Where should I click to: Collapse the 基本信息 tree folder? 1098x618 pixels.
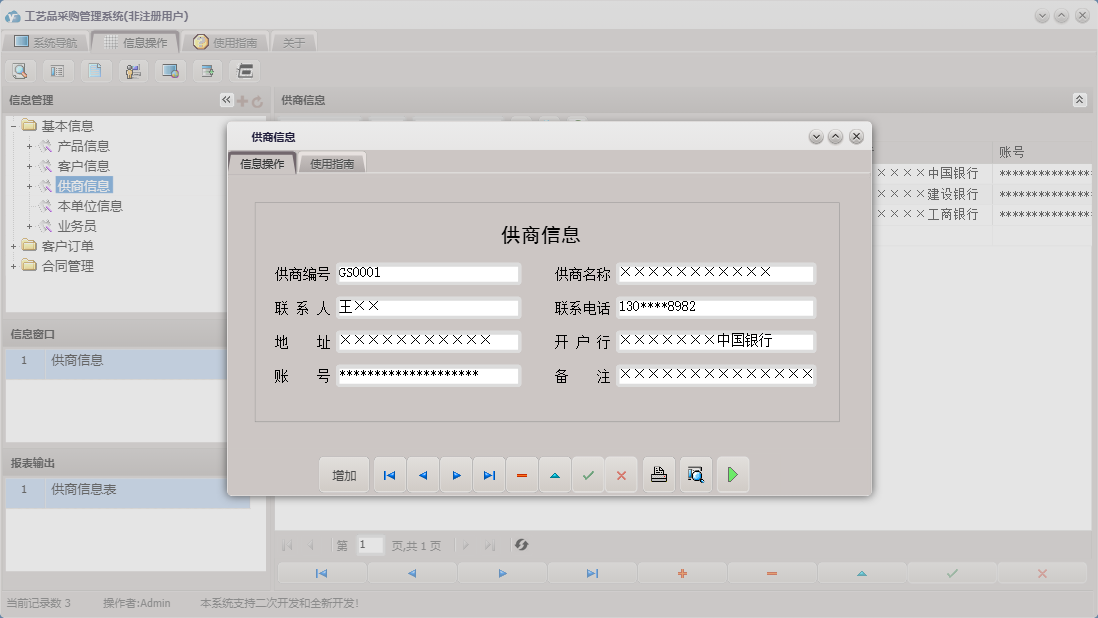pos(13,126)
